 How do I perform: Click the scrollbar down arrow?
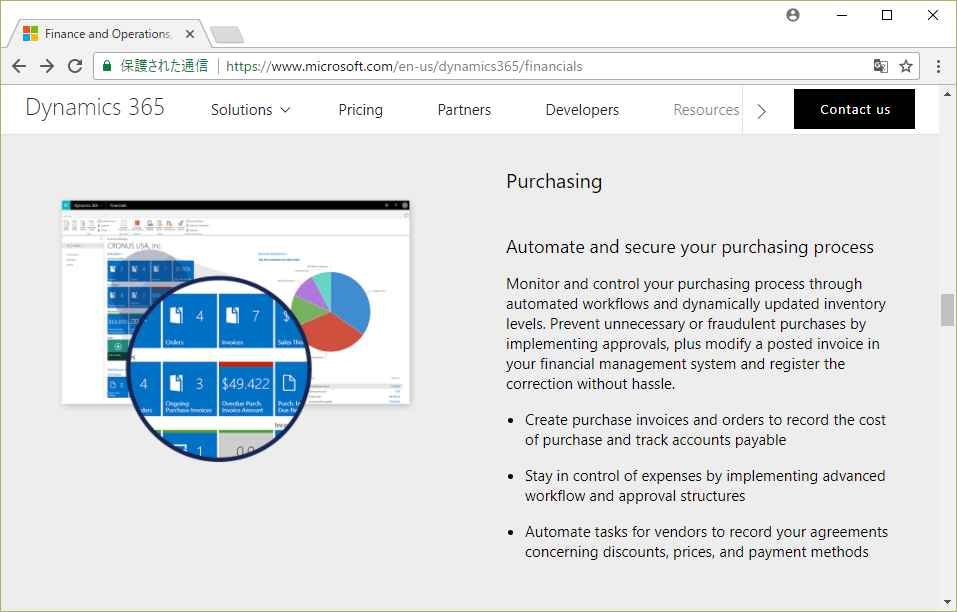947,602
